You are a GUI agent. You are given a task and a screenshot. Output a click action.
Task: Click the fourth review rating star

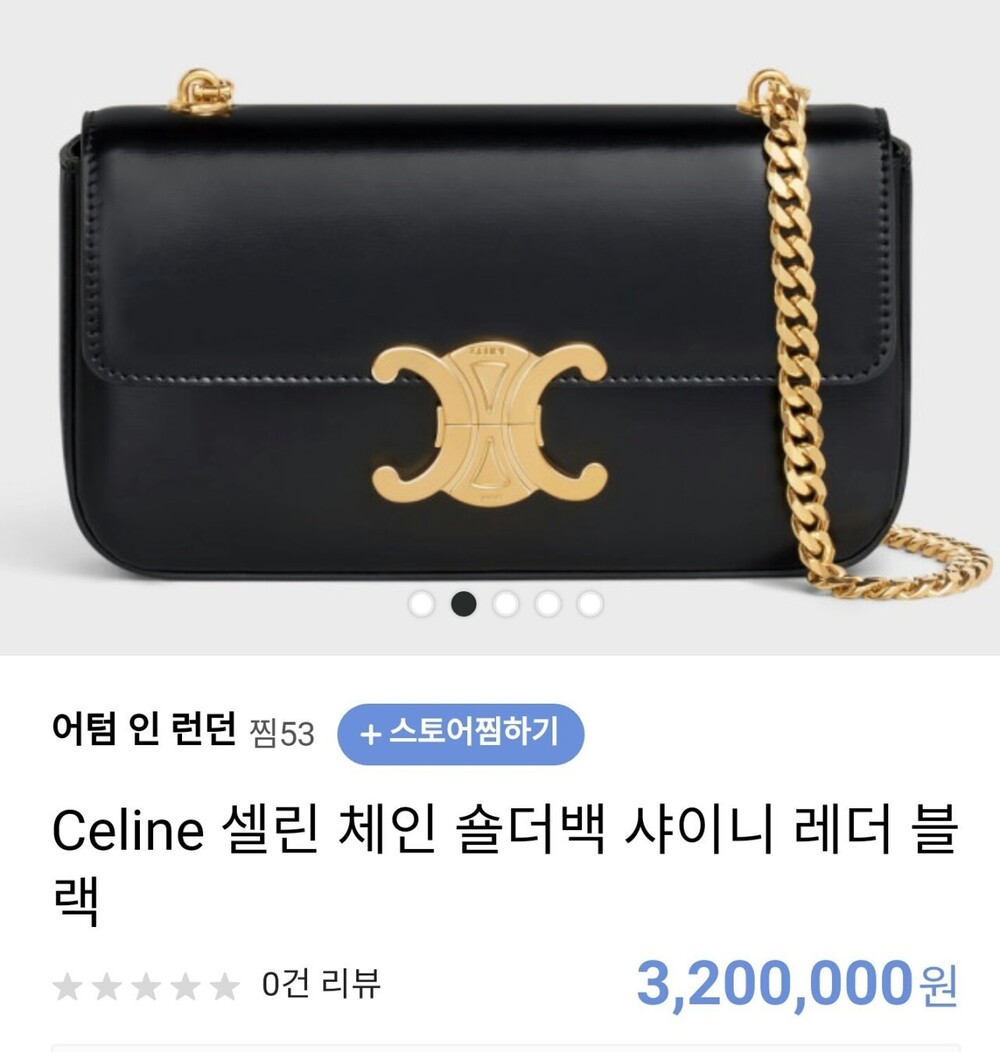click(x=185, y=986)
